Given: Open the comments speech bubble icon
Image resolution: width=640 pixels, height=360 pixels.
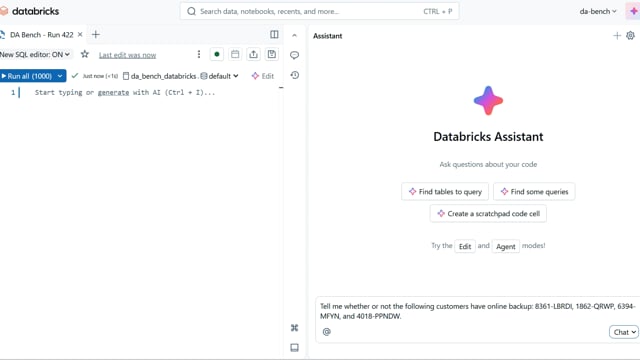Looking at the screenshot, I should coord(294,55).
